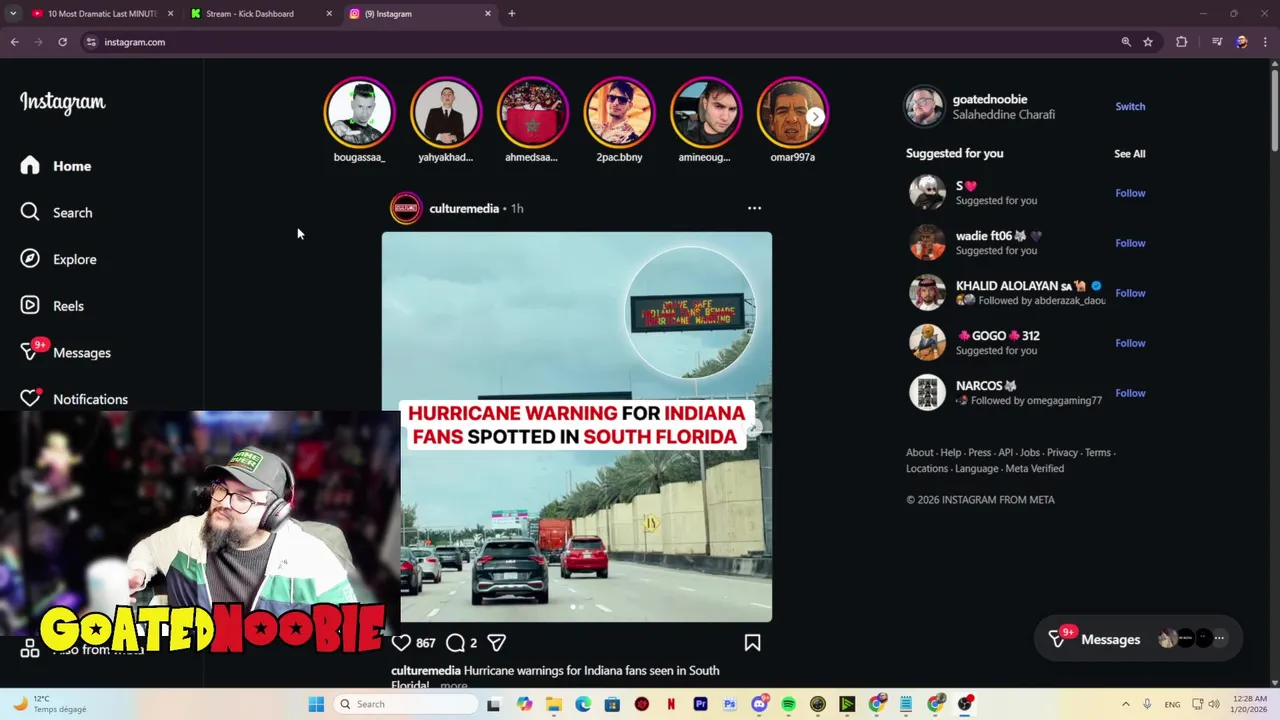The height and width of the screenshot is (720, 1280).
Task: View yahyakhad... story
Action: (x=446, y=112)
